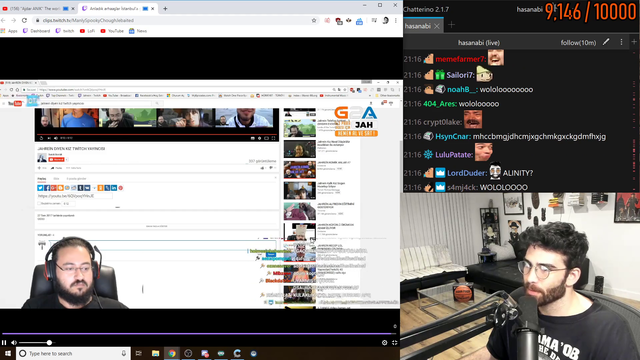Image resolution: width=640 pixels, height=360 pixels.
Task: Click LuluPatate username in chat
Action: point(454,155)
